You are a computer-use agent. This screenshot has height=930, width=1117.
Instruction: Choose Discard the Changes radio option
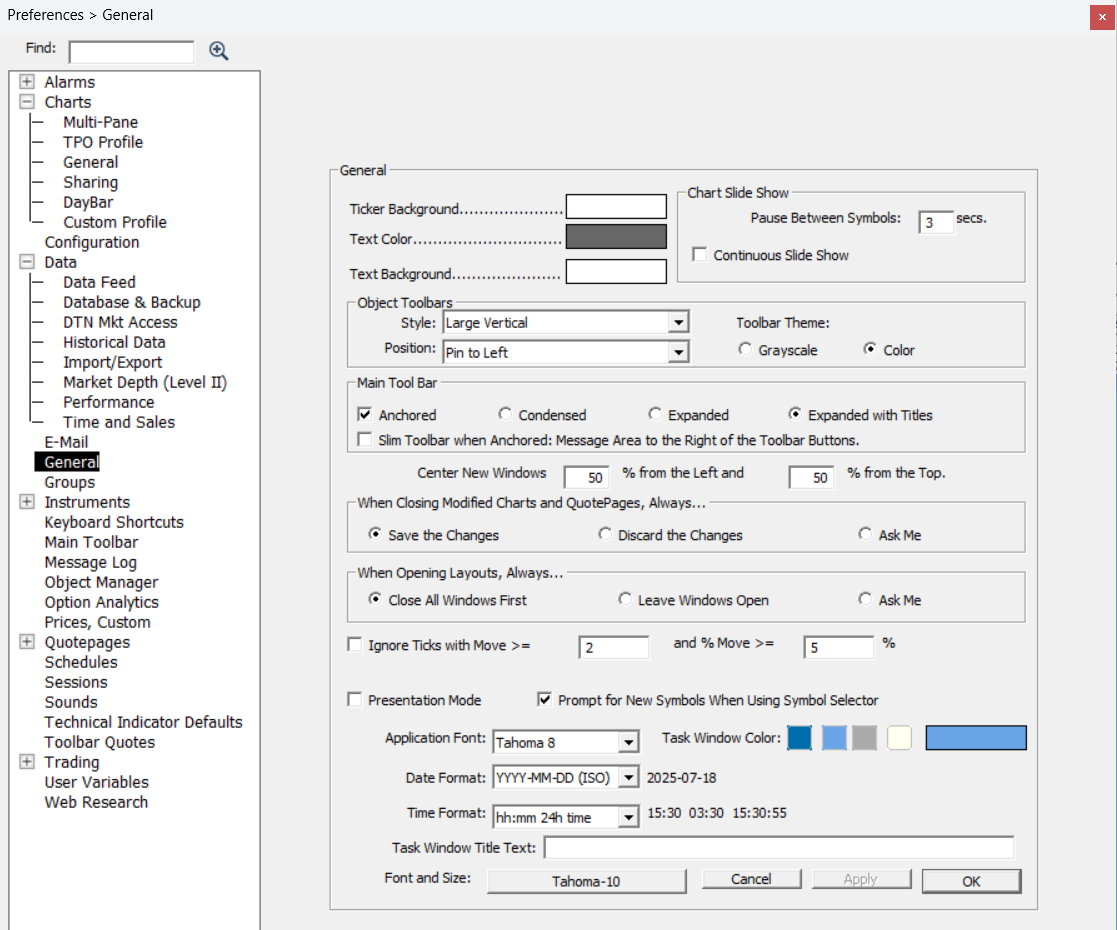(605, 534)
